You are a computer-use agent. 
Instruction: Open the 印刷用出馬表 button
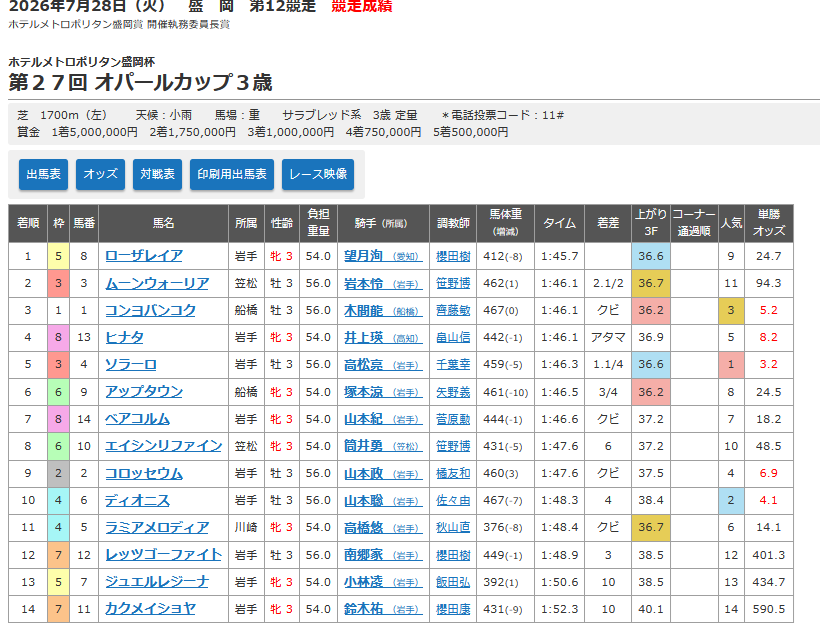click(x=232, y=174)
